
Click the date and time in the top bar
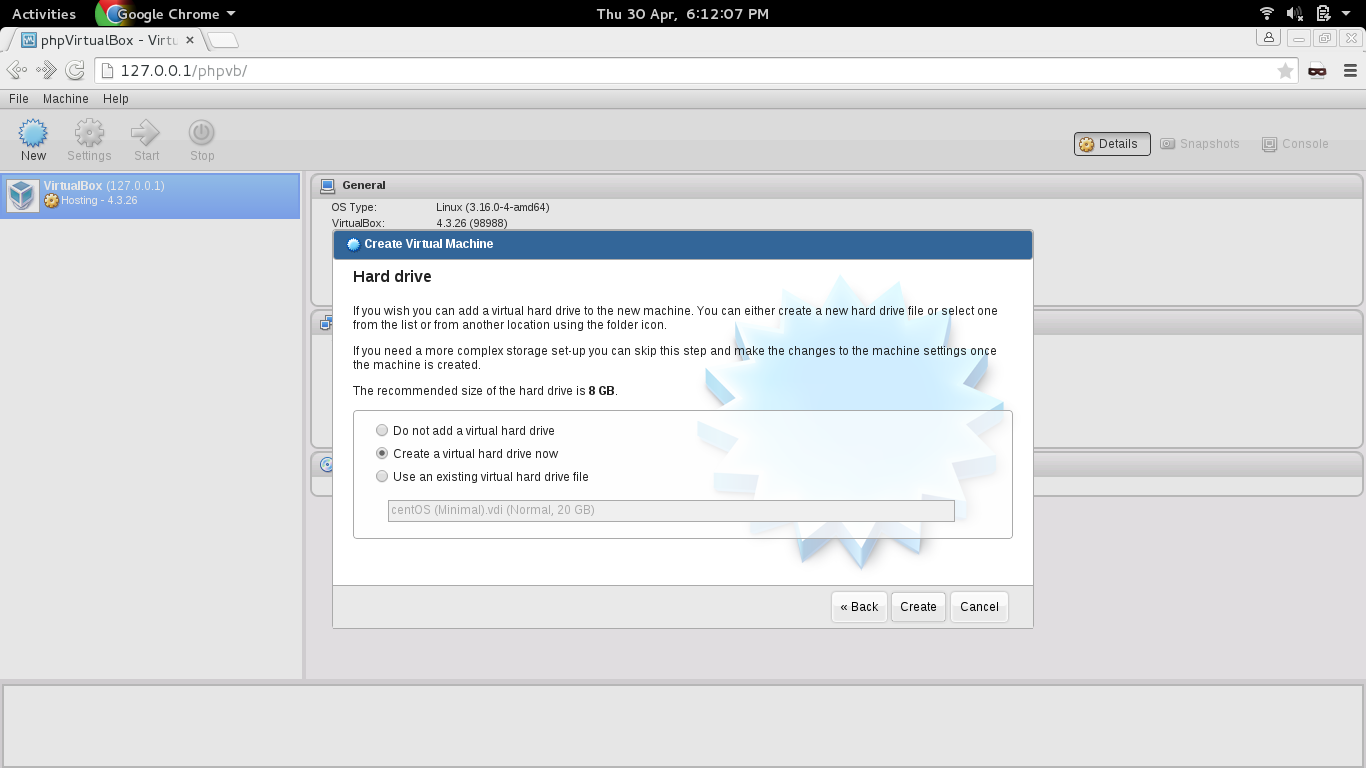683,14
